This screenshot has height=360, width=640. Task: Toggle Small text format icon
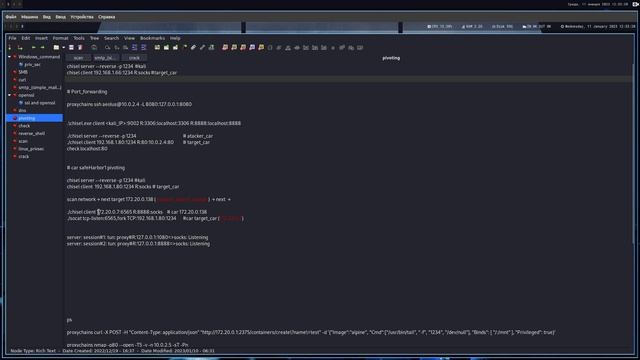pos(333,47)
